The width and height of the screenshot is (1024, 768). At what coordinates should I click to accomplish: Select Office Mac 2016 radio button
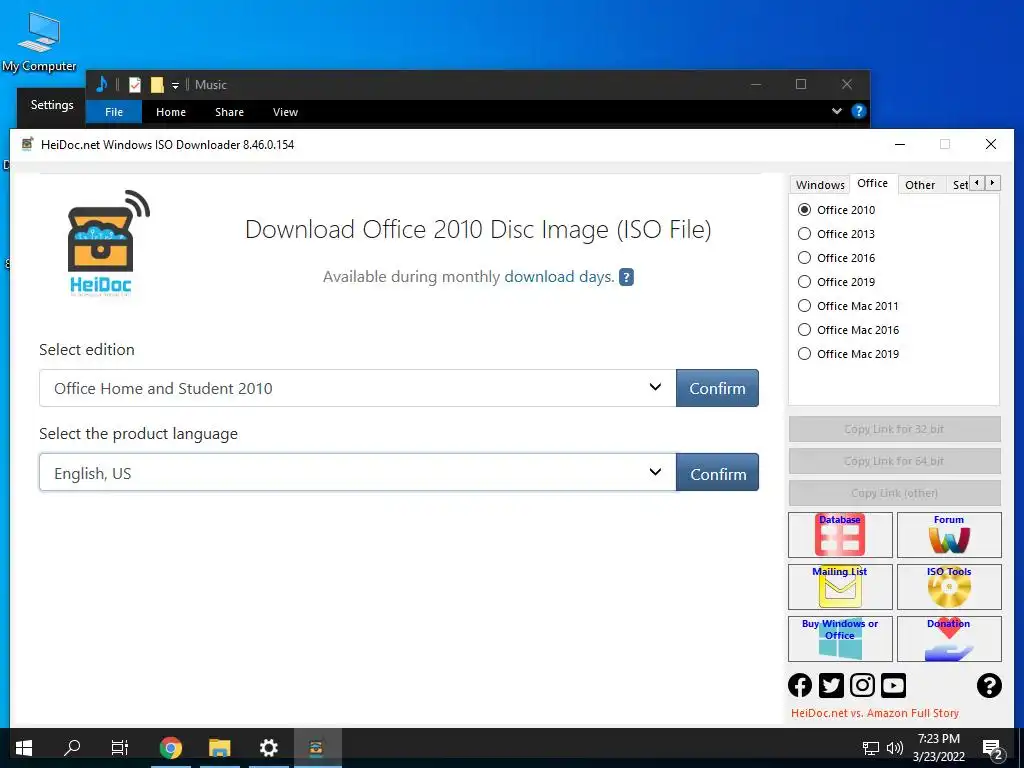click(805, 330)
